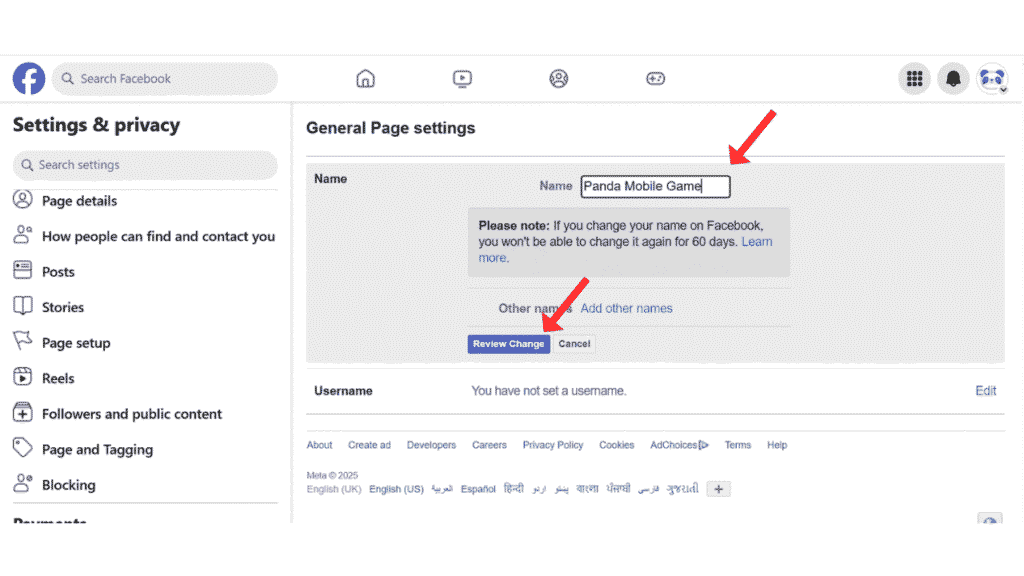Click the Review Change button

509,344
